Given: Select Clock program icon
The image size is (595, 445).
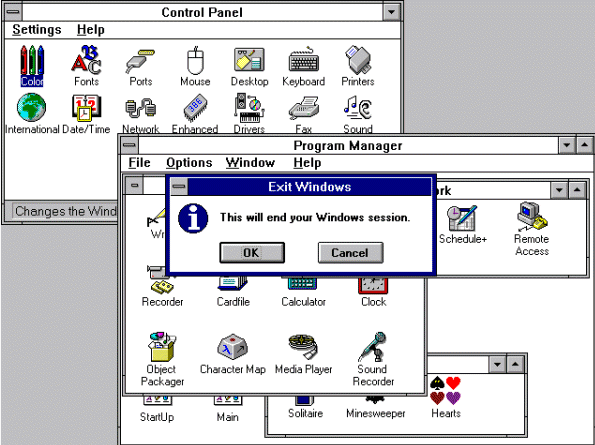Looking at the screenshot, I should click(x=374, y=291).
